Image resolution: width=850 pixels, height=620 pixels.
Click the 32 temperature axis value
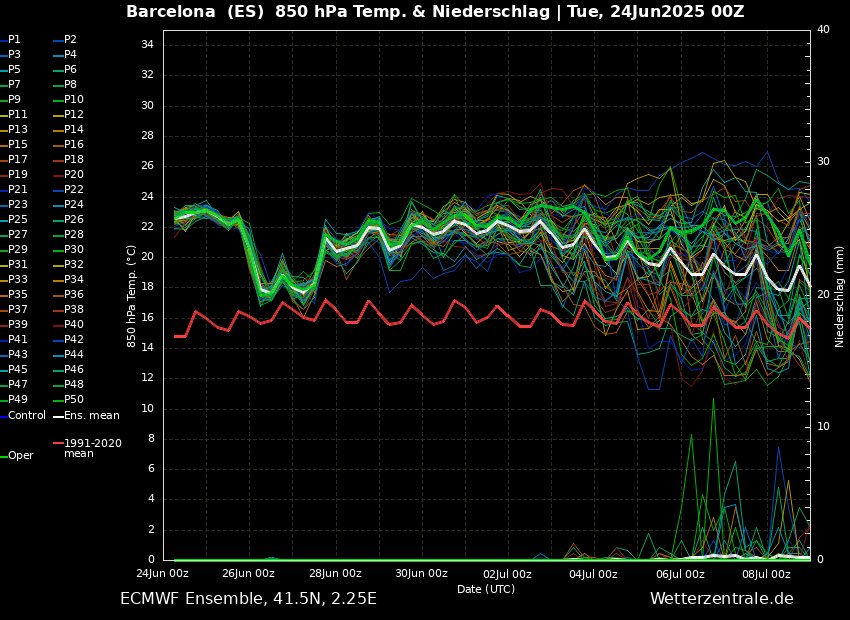147,75
